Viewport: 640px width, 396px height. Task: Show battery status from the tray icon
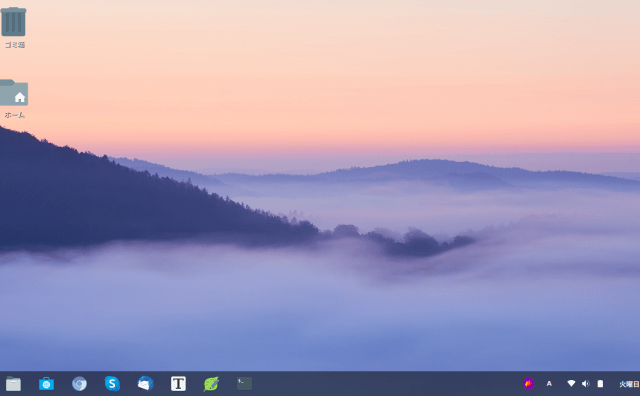(x=600, y=384)
